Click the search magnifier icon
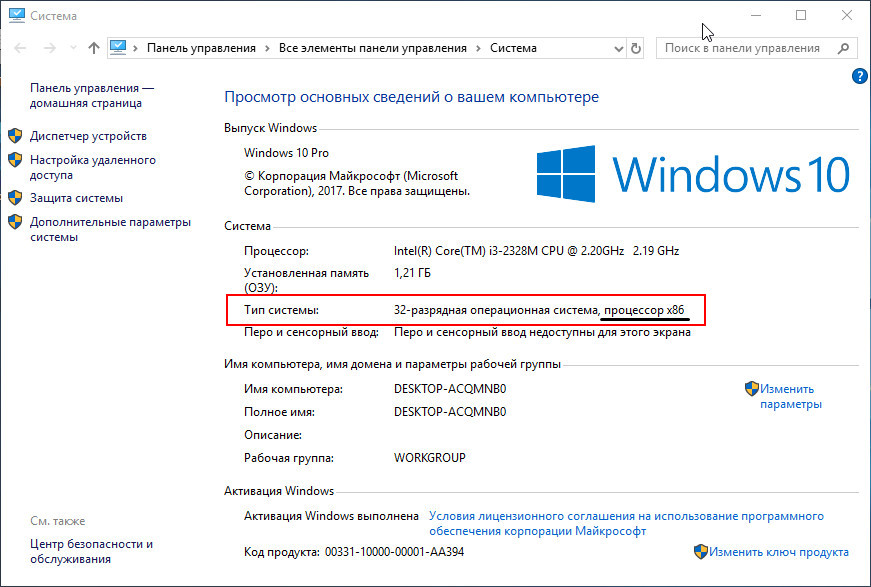Image resolution: width=871 pixels, height=587 pixels. pos(843,48)
